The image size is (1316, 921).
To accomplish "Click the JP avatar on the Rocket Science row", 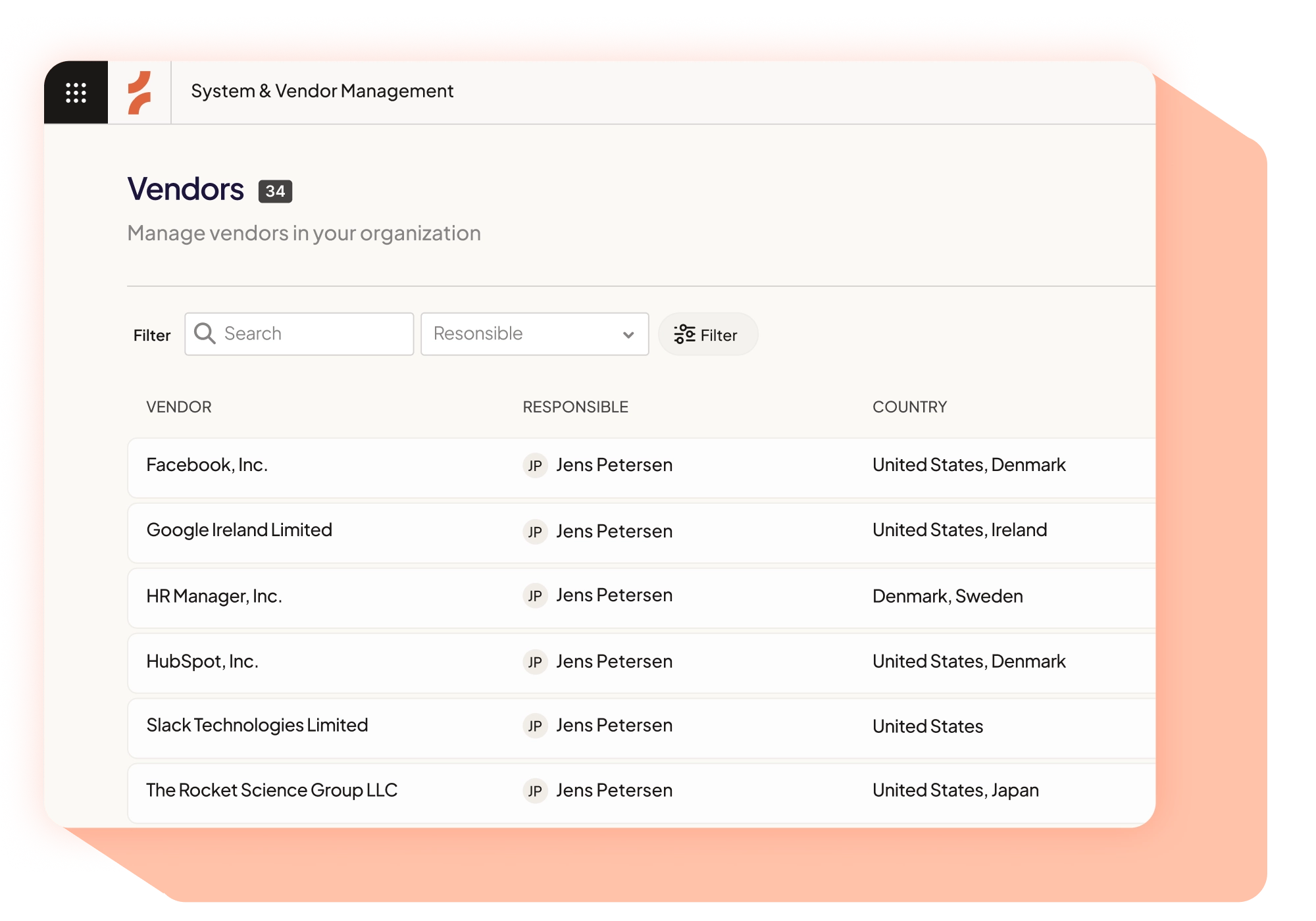I will pyautogui.click(x=536, y=791).
